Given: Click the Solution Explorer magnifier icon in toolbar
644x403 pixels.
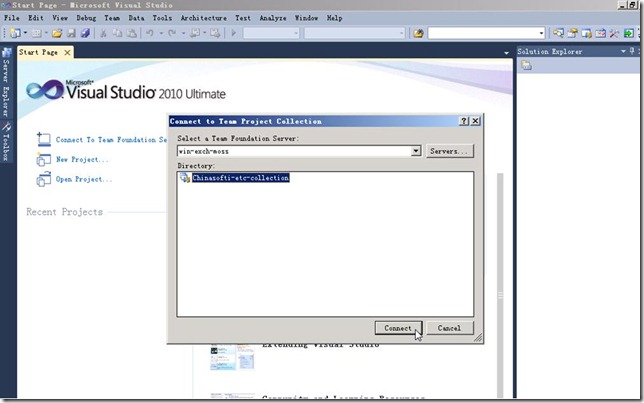Looking at the screenshot, I should point(558,33).
